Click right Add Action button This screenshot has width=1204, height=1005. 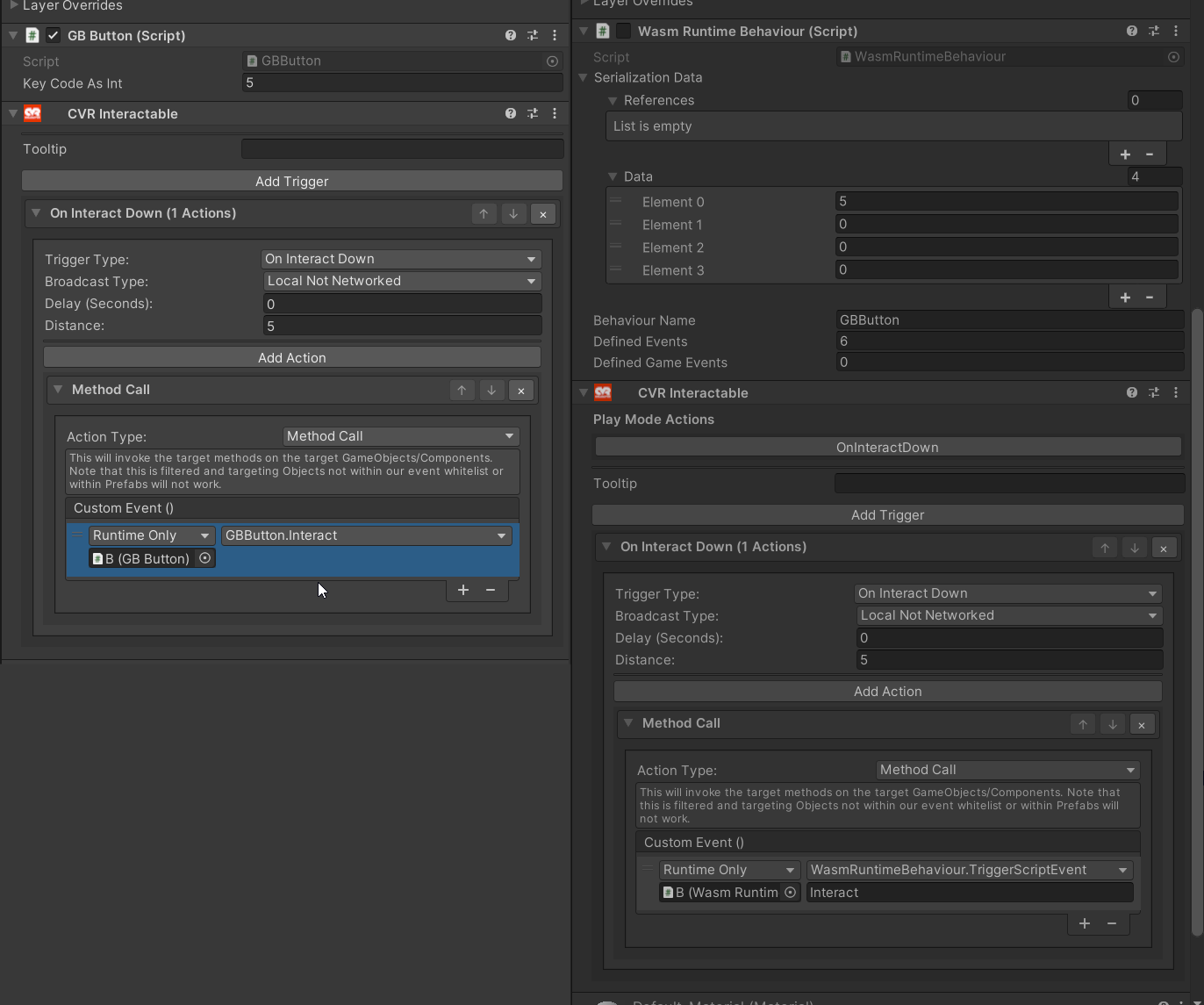[x=887, y=692]
